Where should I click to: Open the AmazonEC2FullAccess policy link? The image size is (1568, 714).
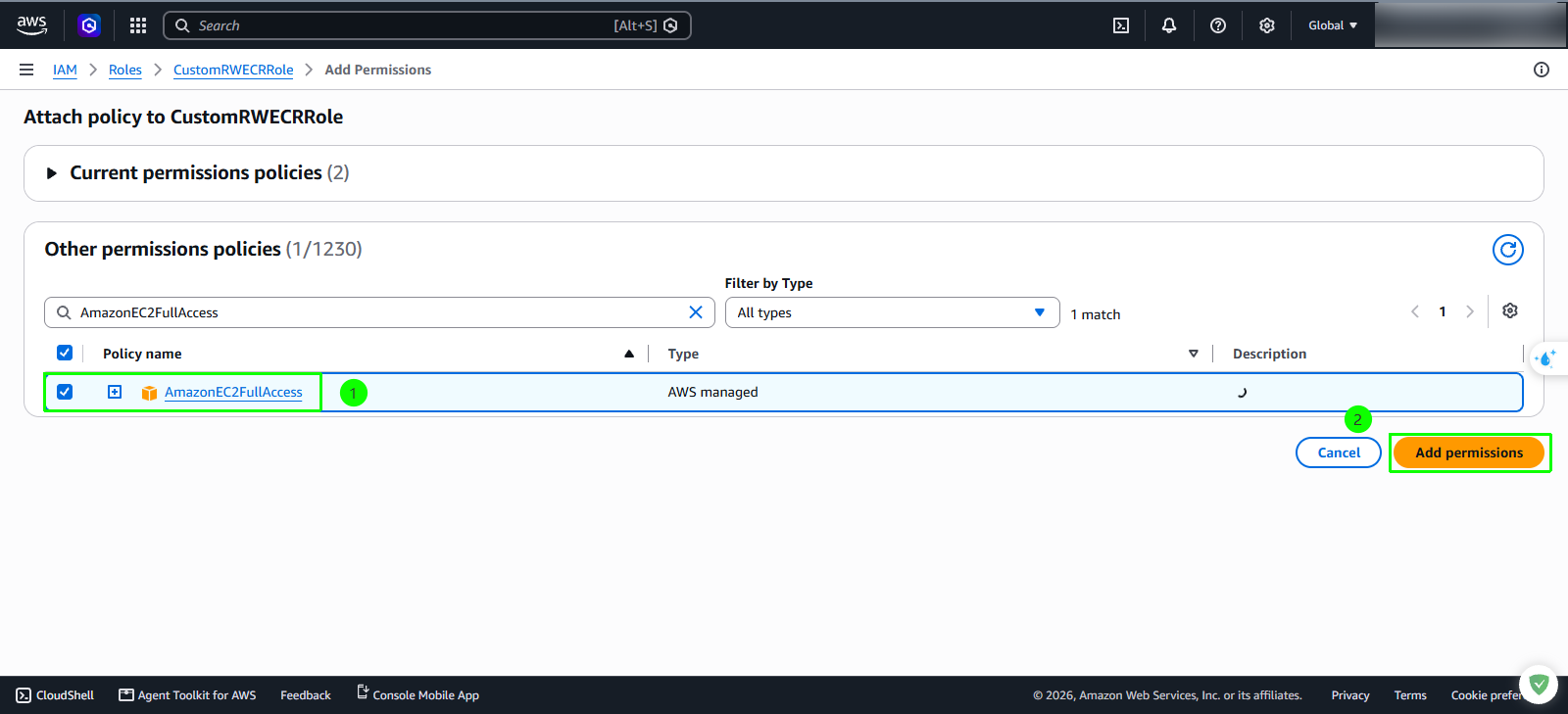point(233,392)
